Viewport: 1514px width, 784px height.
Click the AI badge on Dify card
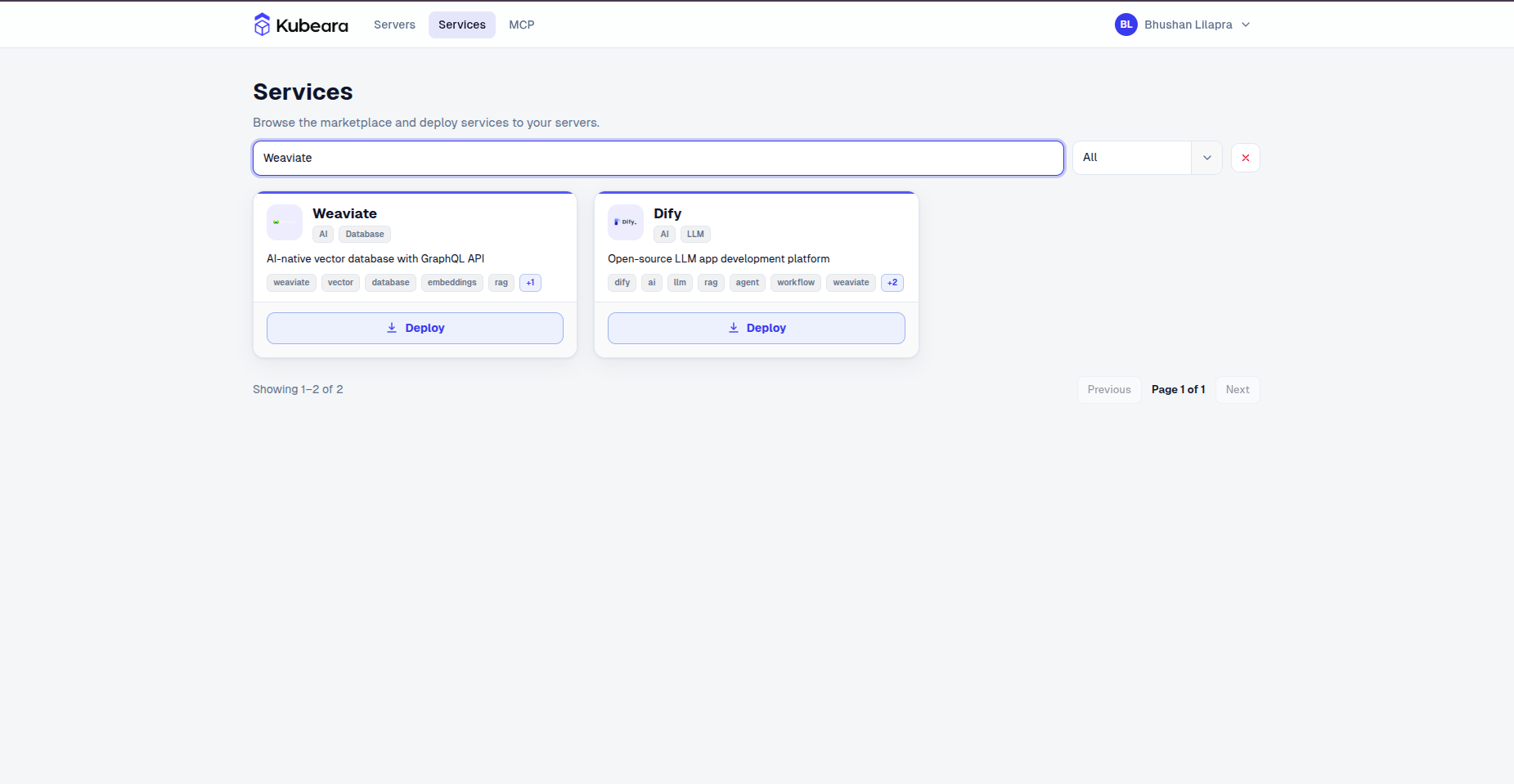coord(664,235)
